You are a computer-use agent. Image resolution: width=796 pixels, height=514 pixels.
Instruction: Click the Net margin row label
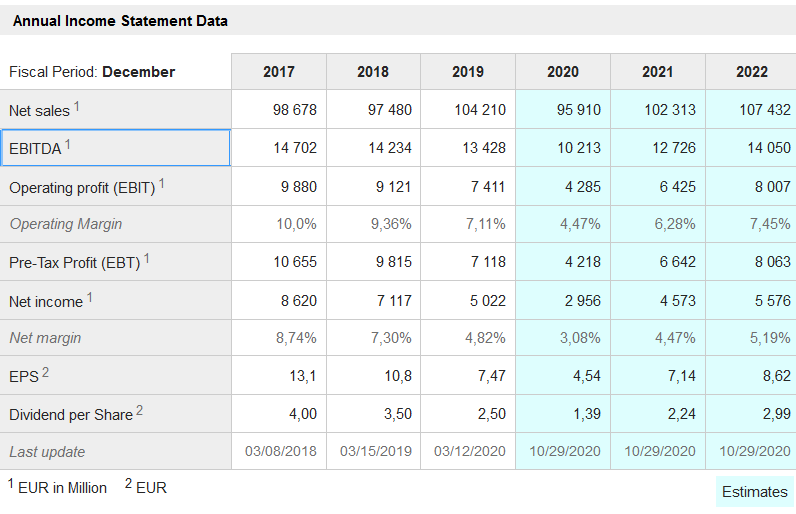(45, 338)
